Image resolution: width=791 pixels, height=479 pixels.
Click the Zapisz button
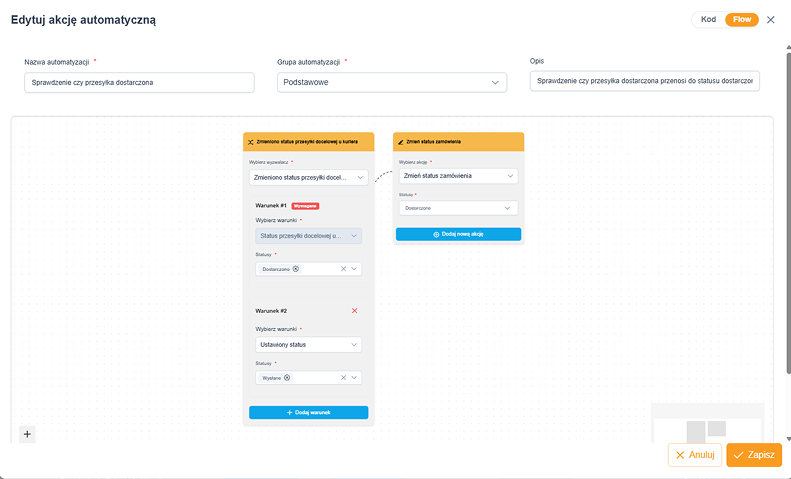coord(754,455)
